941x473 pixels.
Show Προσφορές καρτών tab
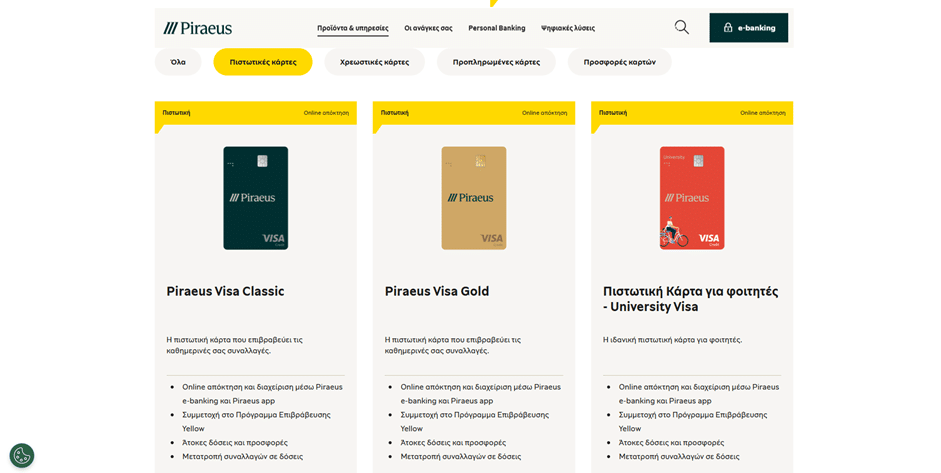(x=619, y=62)
